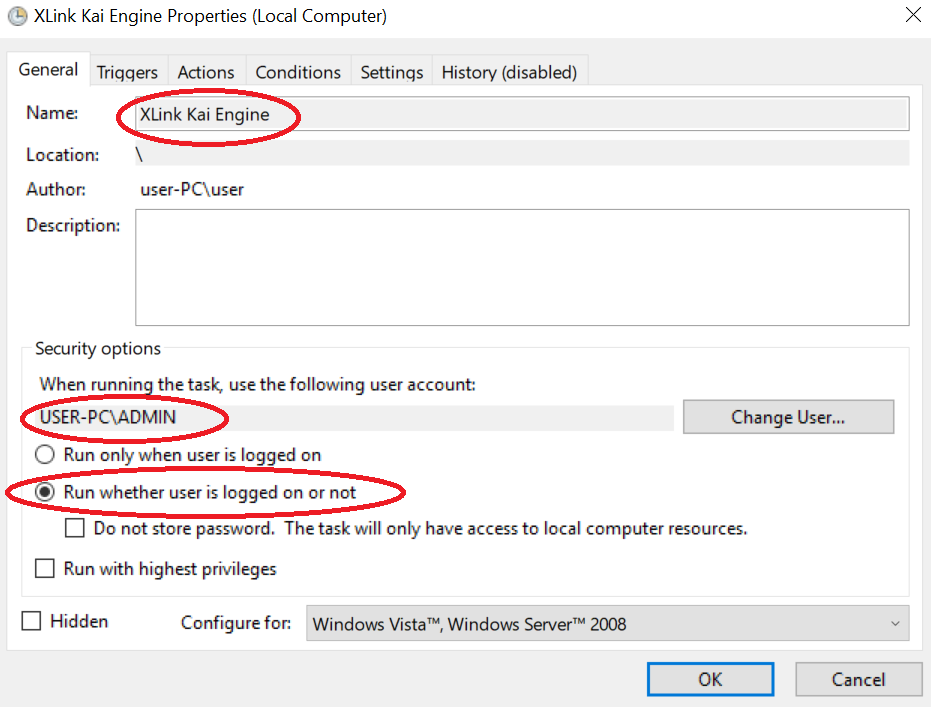Click Cancel to discard changes
Image resolution: width=931 pixels, height=707 pixels.
click(x=859, y=679)
